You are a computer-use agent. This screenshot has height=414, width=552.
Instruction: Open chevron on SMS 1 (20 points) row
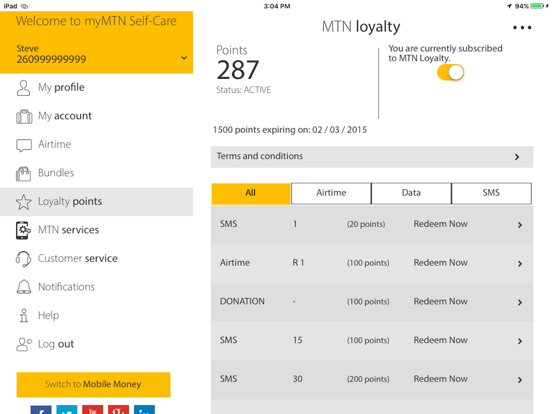point(520,225)
